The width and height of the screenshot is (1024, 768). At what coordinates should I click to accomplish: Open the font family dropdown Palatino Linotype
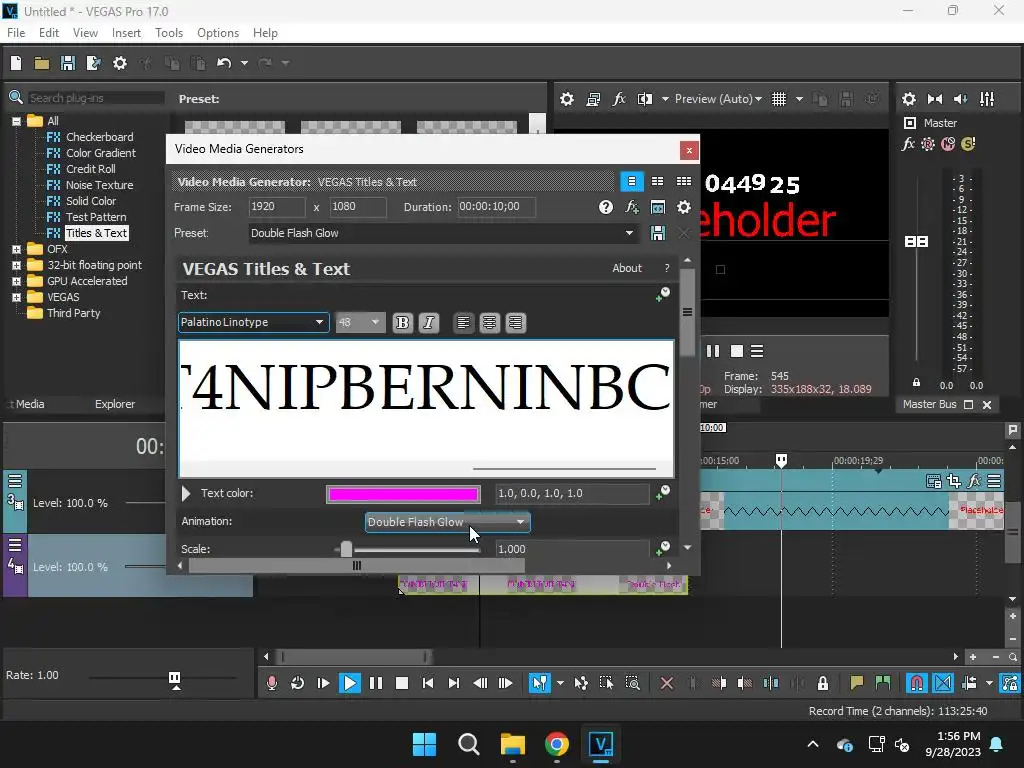coord(253,322)
